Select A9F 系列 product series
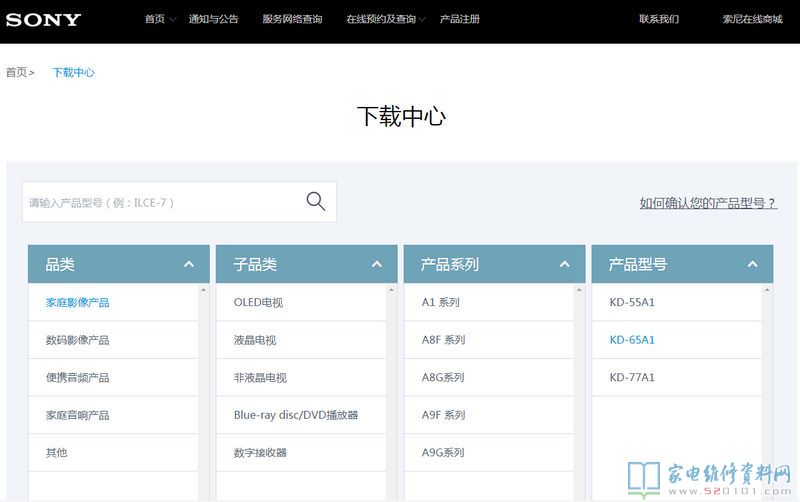The width and height of the screenshot is (800, 502). click(x=443, y=415)
